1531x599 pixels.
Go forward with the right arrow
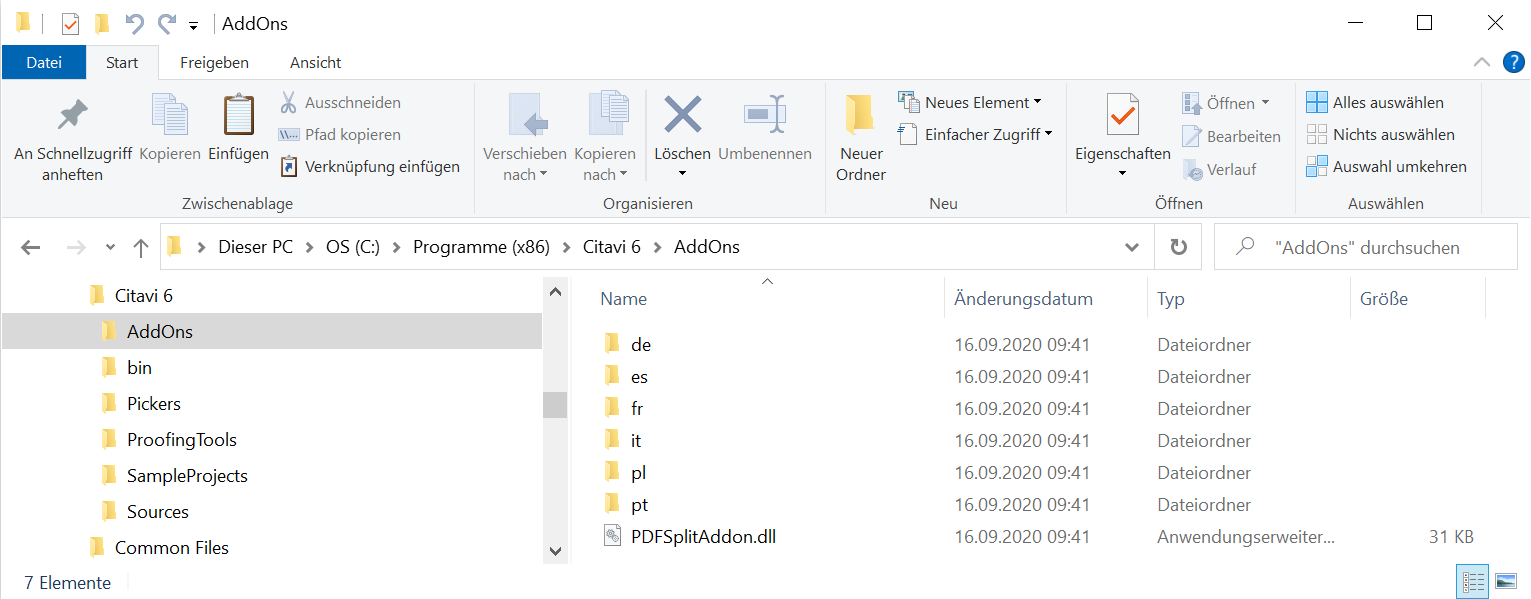pyautogui.click(x=77, y=247)
